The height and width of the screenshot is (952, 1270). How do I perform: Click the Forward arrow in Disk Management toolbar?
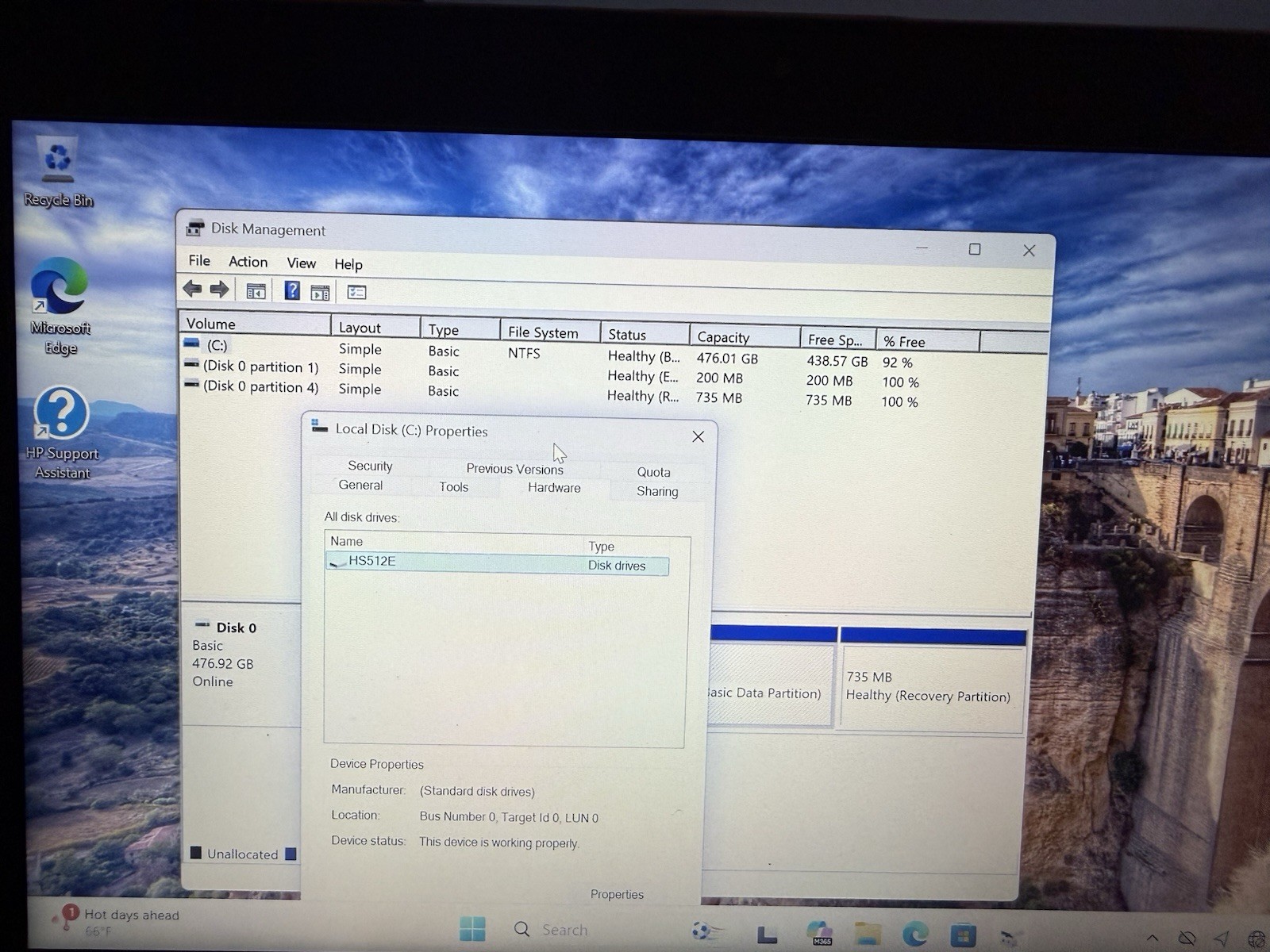(x=220, y=290)
